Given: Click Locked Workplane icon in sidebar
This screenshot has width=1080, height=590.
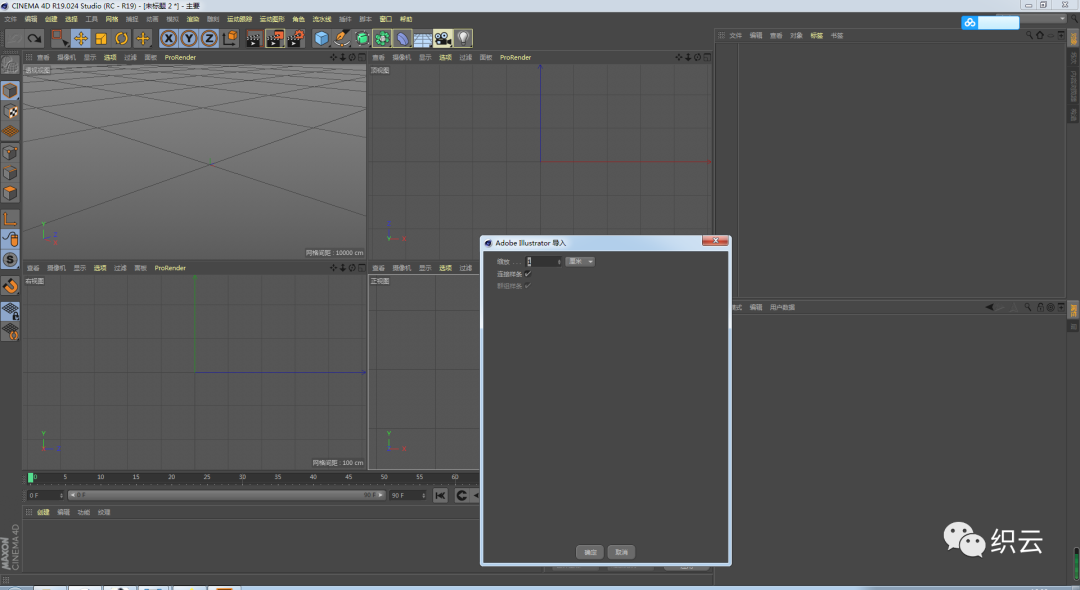Looking at the screenshot, I should tap(10, 311).
